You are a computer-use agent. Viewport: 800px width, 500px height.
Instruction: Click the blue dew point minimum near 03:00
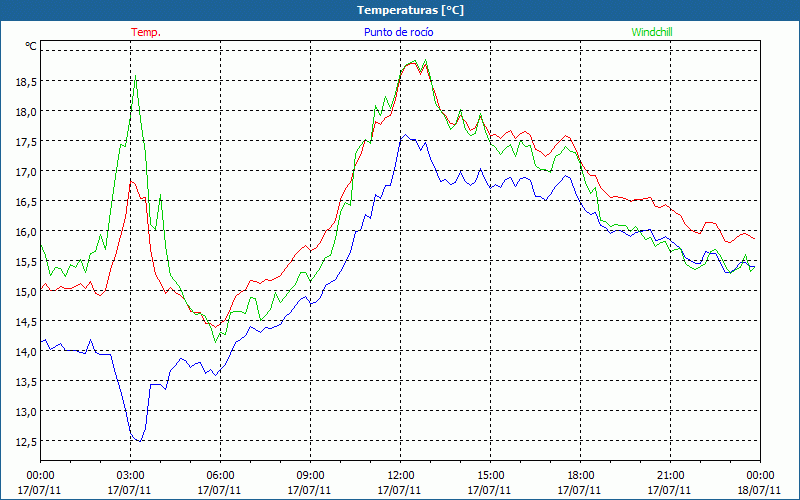pos(140,441)
